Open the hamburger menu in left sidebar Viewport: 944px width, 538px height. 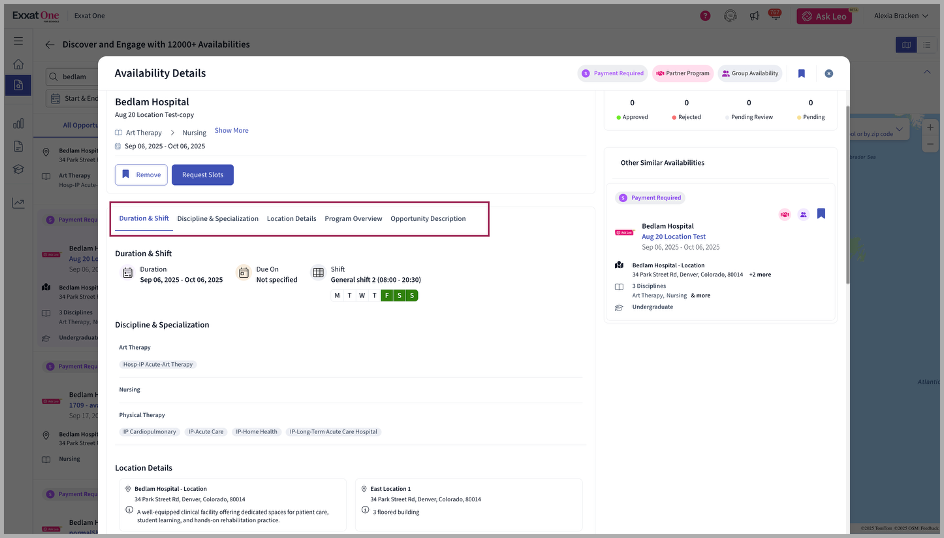point(18,40)
